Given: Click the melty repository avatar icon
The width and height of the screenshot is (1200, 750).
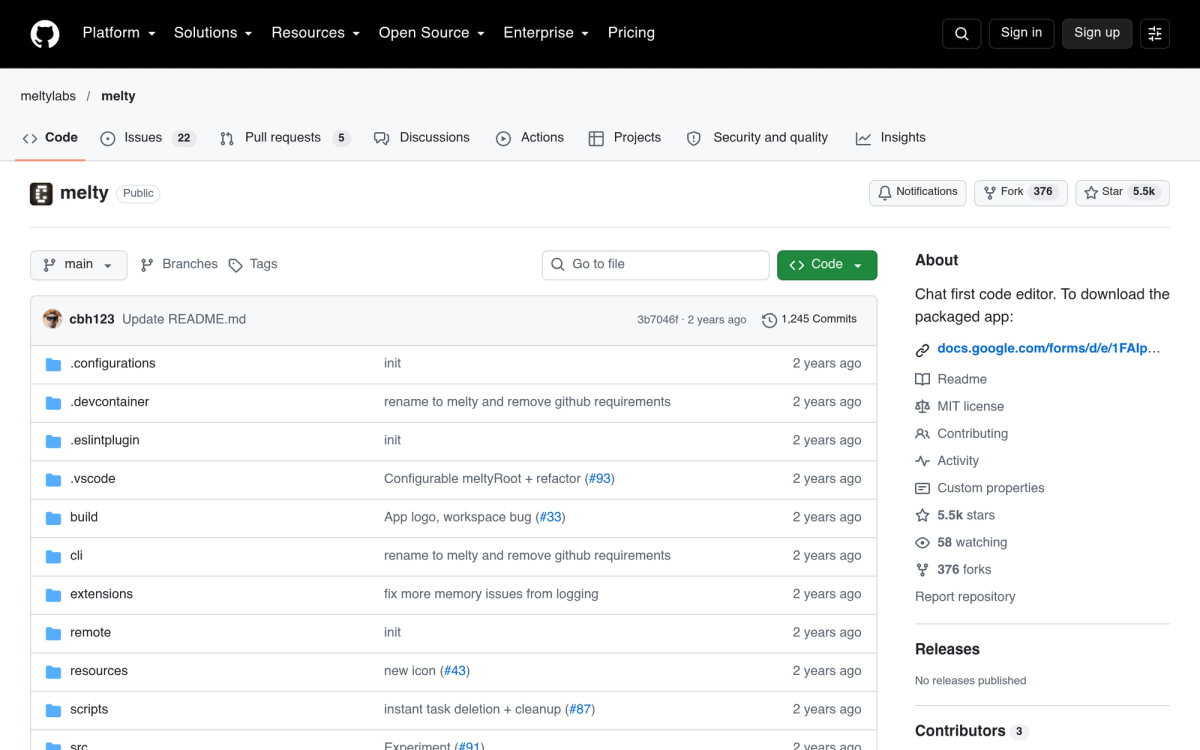Looking at the screenshot, I should [x=41, y=193].
